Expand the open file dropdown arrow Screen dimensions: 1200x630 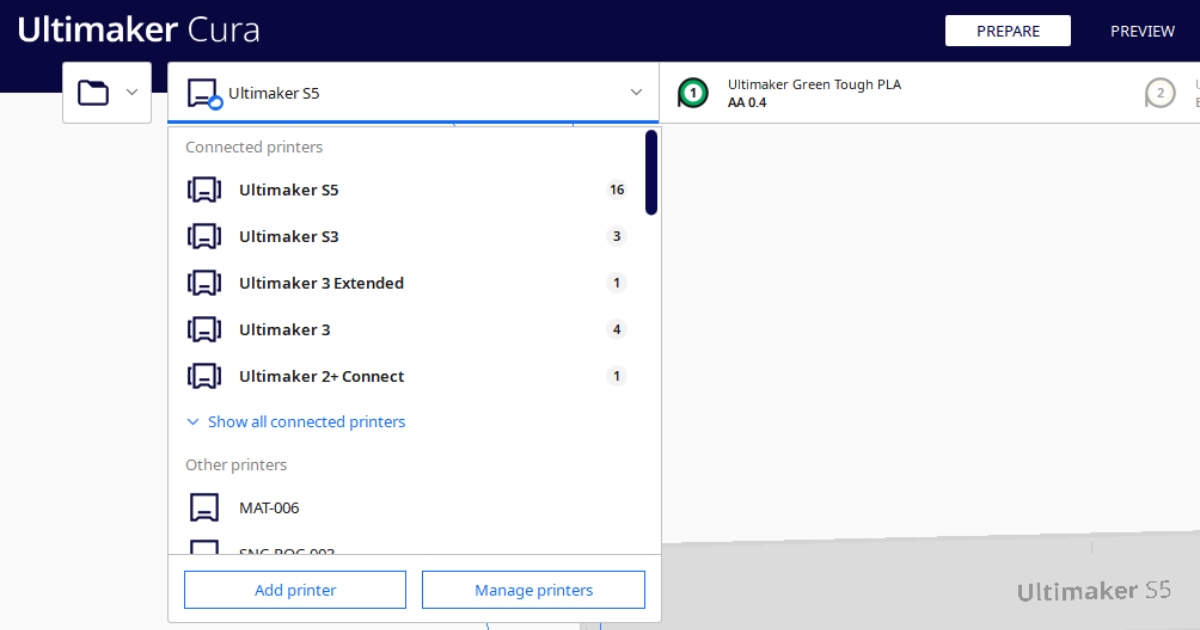click(x=132, y=93)
